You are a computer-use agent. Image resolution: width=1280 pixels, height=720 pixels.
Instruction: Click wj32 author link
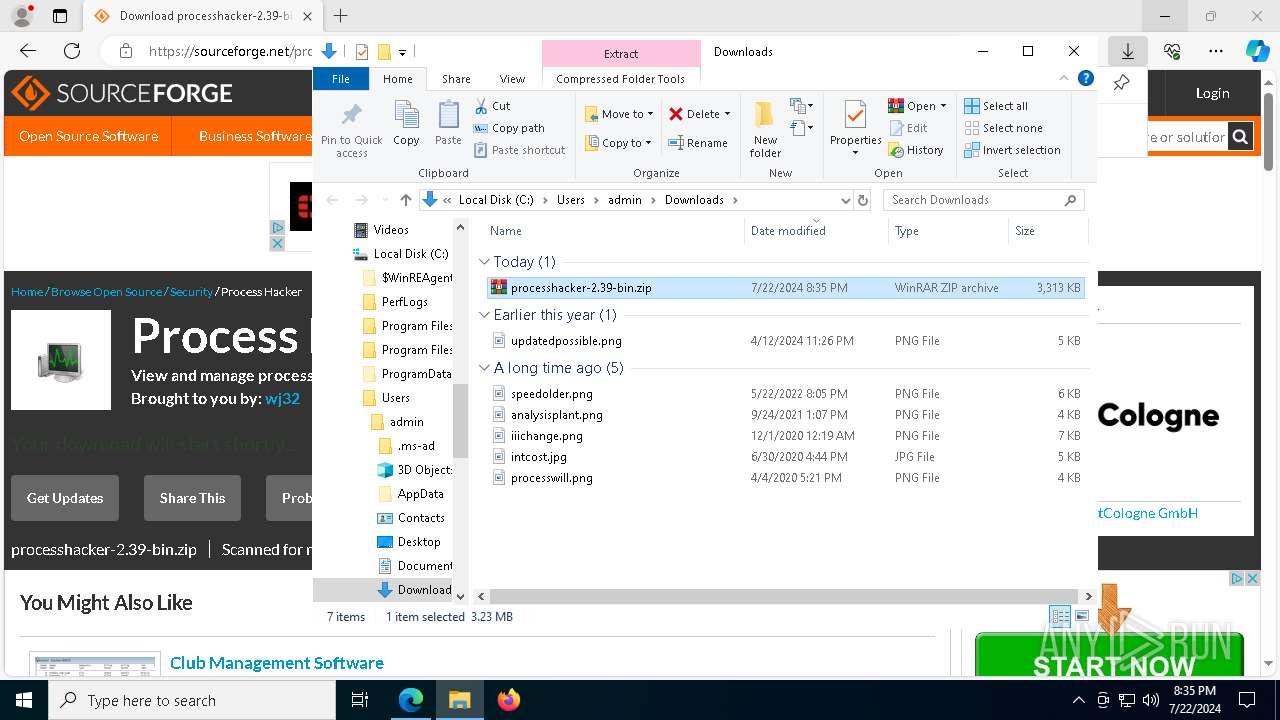(282, 398)
